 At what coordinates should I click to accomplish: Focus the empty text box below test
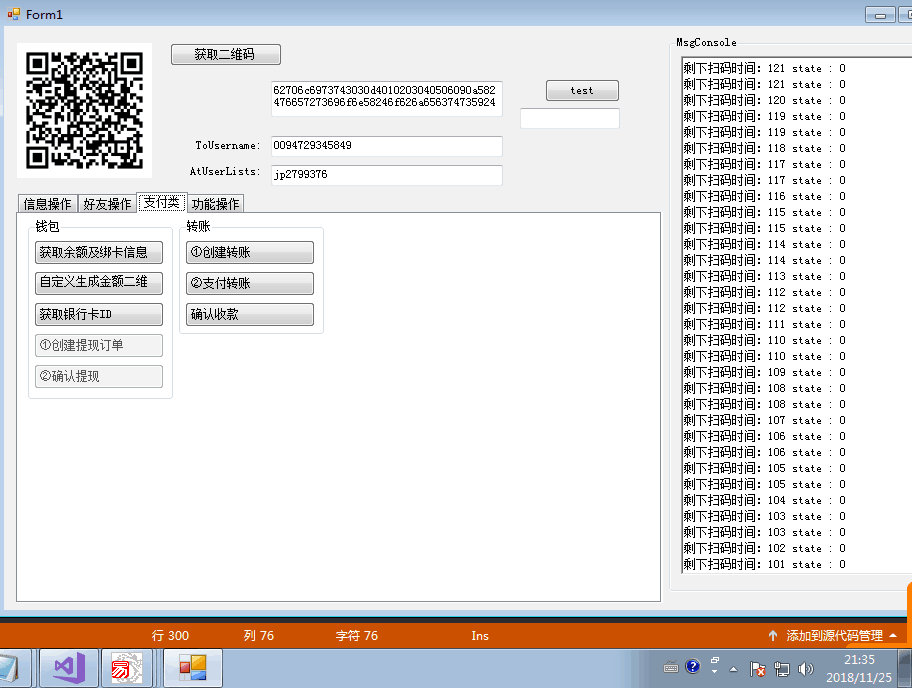click(x=569, y=118)
